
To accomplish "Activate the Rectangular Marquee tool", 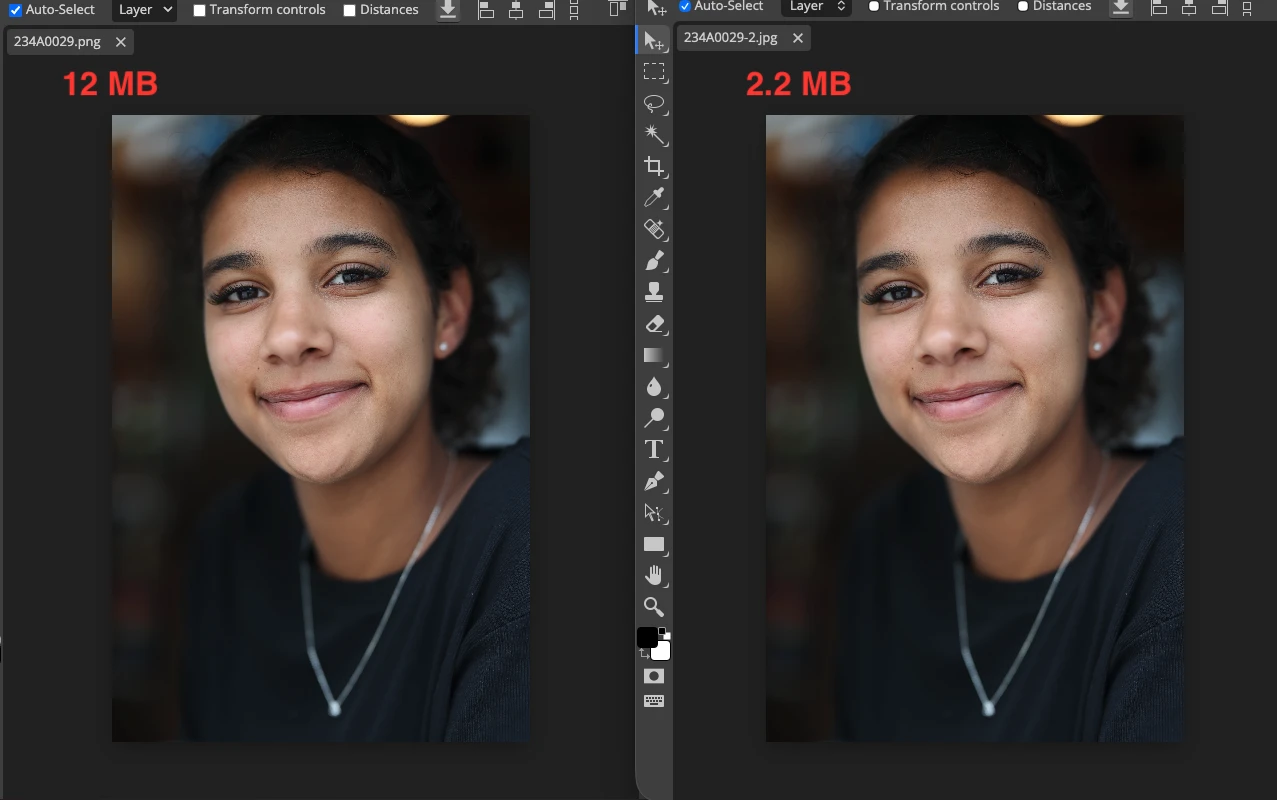I will (x=654, y=71).
